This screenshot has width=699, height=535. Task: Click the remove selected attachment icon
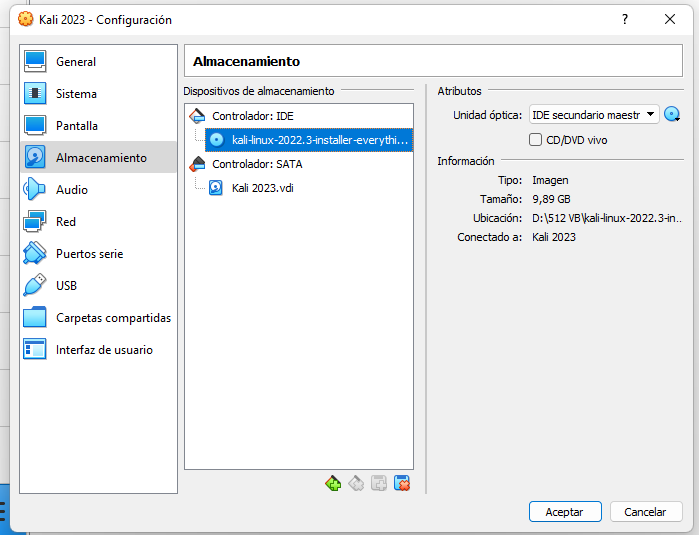(402, 483)
